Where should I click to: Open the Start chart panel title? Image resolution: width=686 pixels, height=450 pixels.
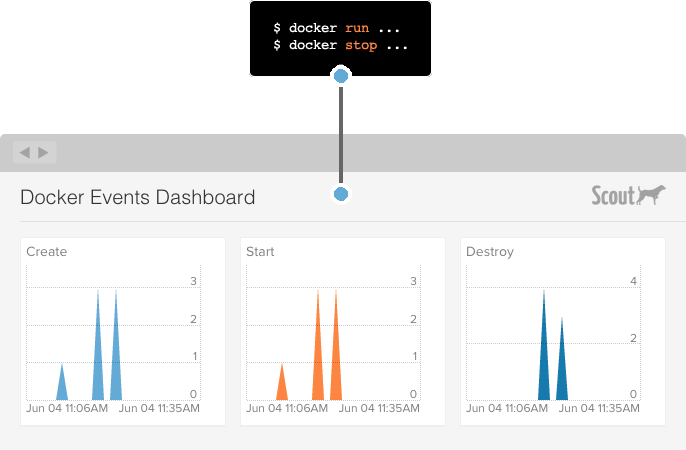point(260,251)
